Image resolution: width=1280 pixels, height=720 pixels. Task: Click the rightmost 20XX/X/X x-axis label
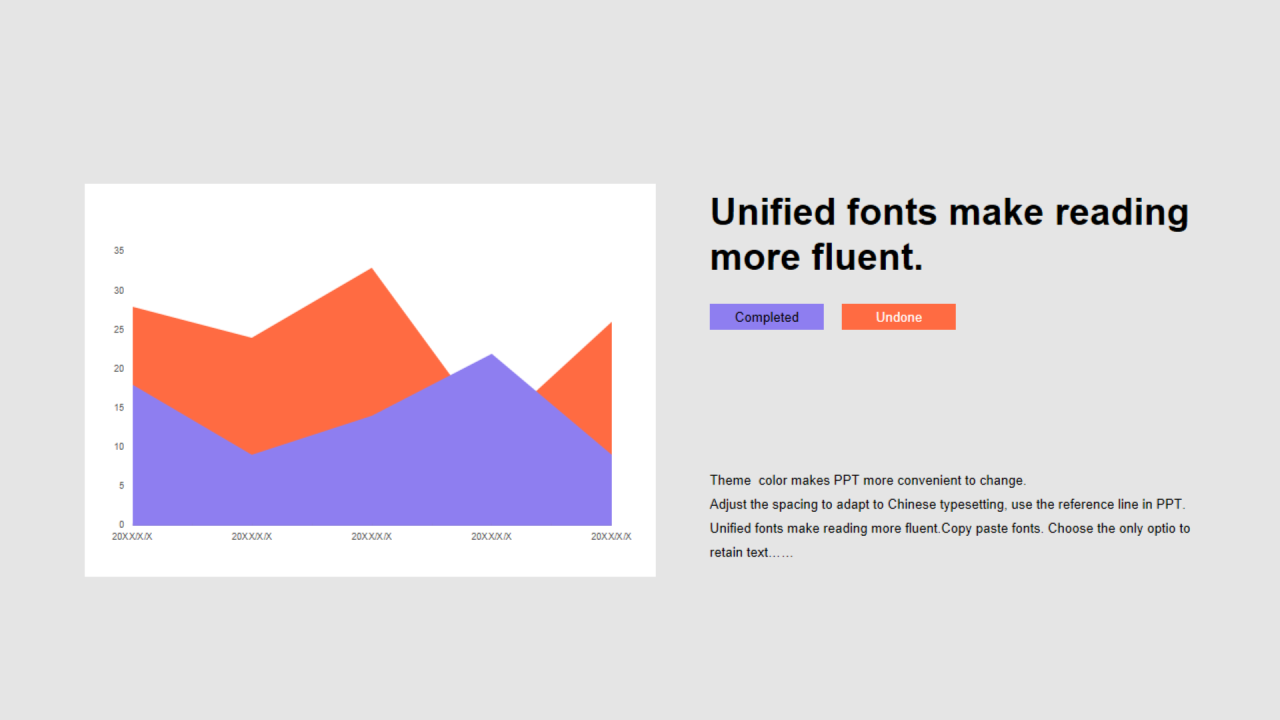[611, 537]
